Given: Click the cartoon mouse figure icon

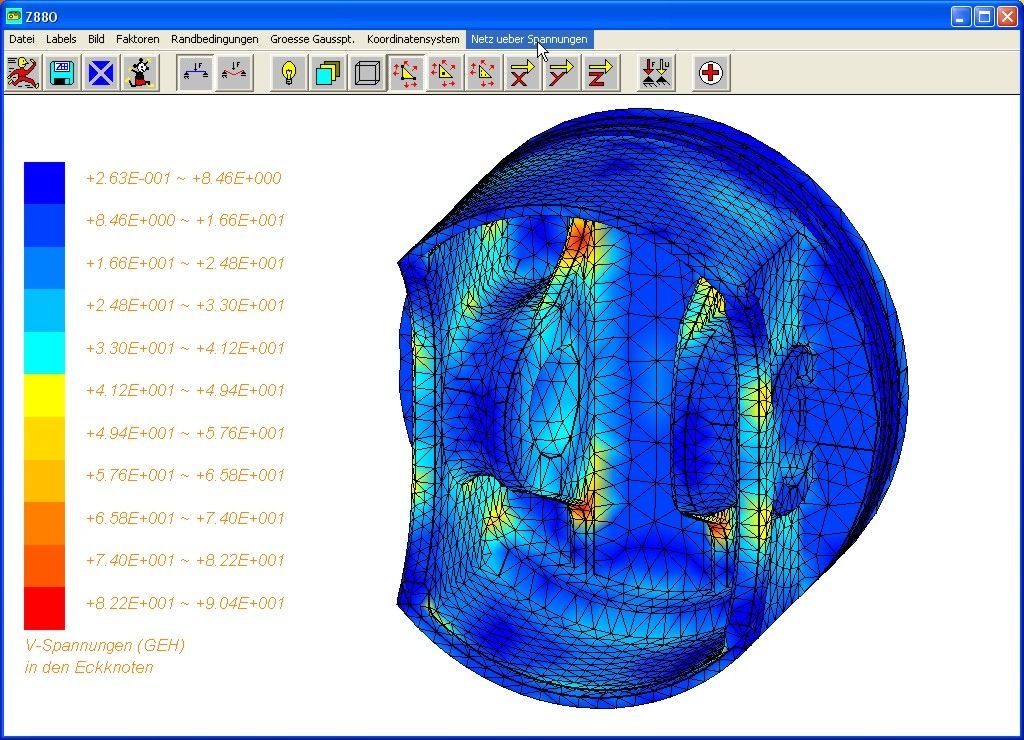Looking at the screenshot, I should (x=139, y=73).
